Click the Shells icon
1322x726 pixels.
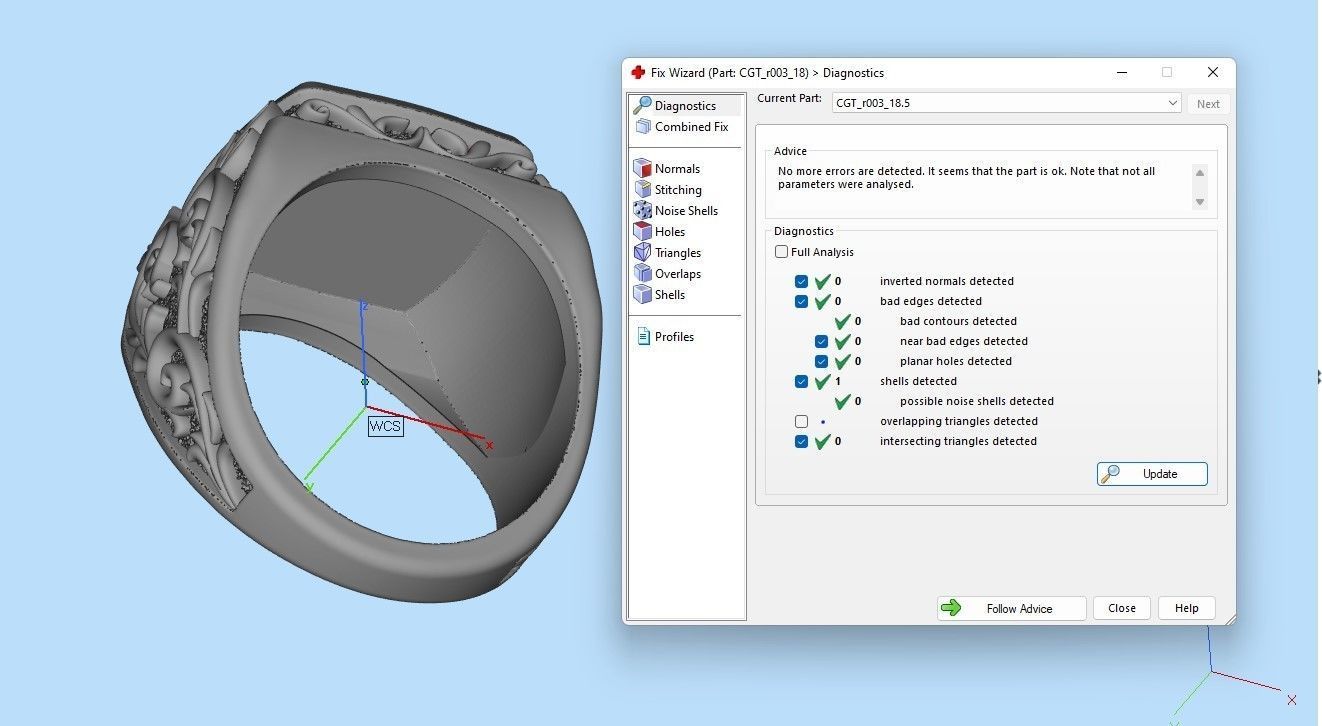(642, 295)
